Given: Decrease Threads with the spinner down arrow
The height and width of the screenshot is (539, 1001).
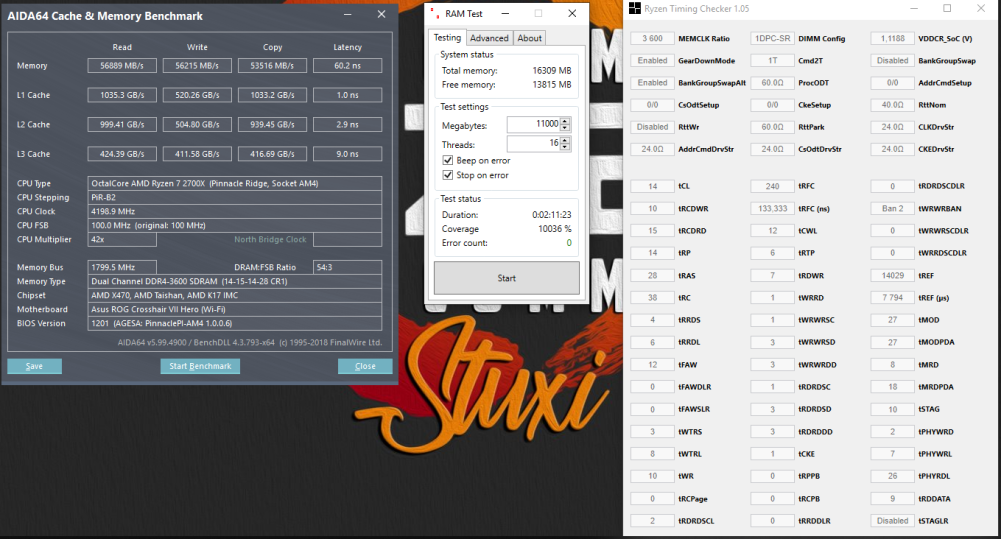Looking at the screenshot, I should 565,147.
